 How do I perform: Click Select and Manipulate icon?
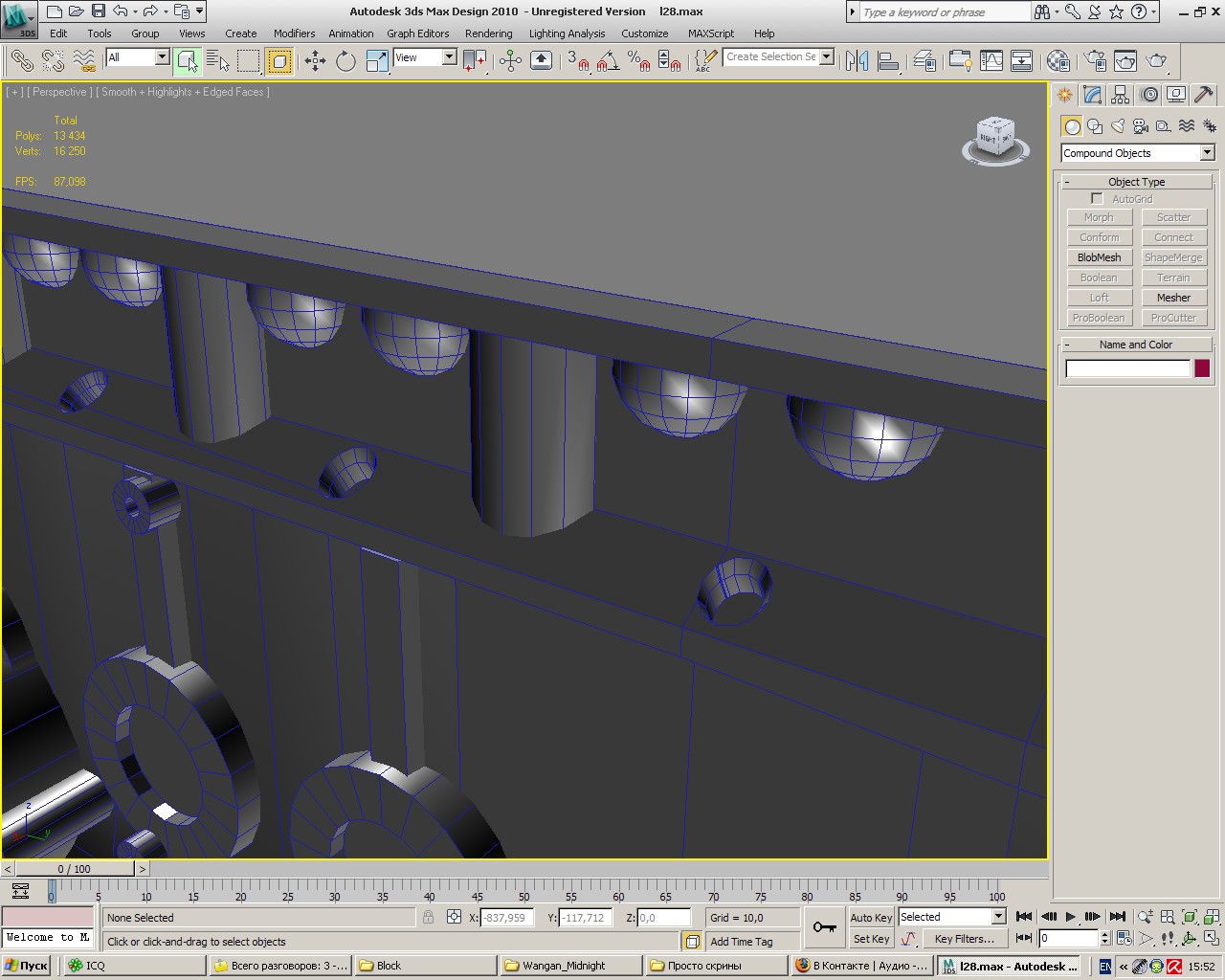(x=510, y=61)
